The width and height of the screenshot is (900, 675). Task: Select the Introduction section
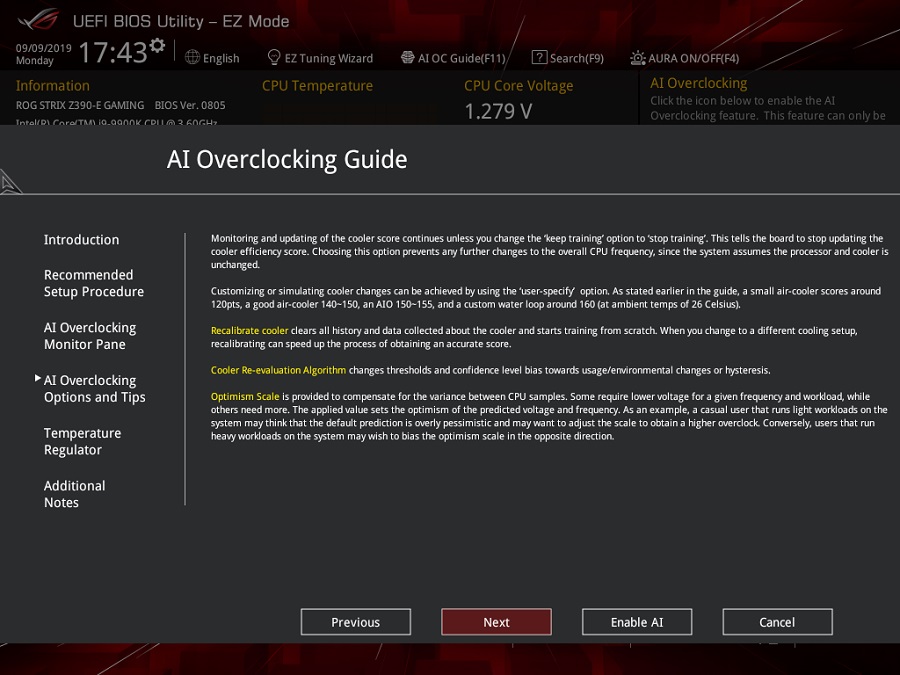point(82,240)
